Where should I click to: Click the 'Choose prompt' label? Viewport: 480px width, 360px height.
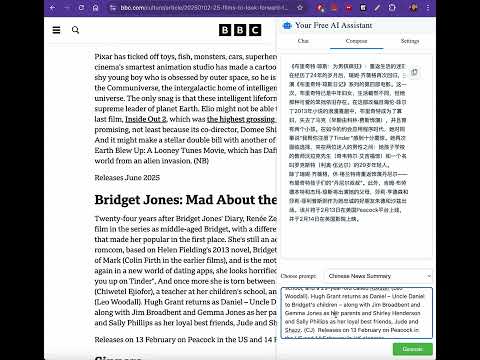(x=298, y=276)
